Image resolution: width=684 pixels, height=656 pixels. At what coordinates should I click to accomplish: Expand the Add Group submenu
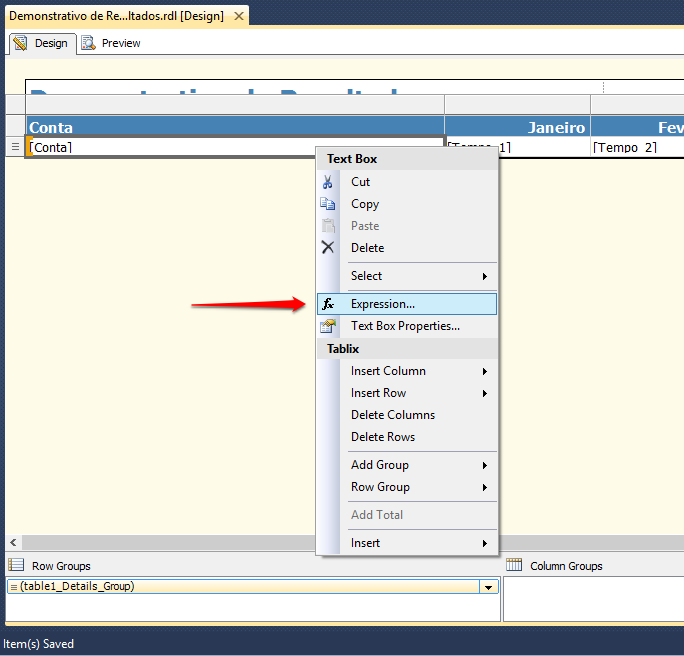407,465
